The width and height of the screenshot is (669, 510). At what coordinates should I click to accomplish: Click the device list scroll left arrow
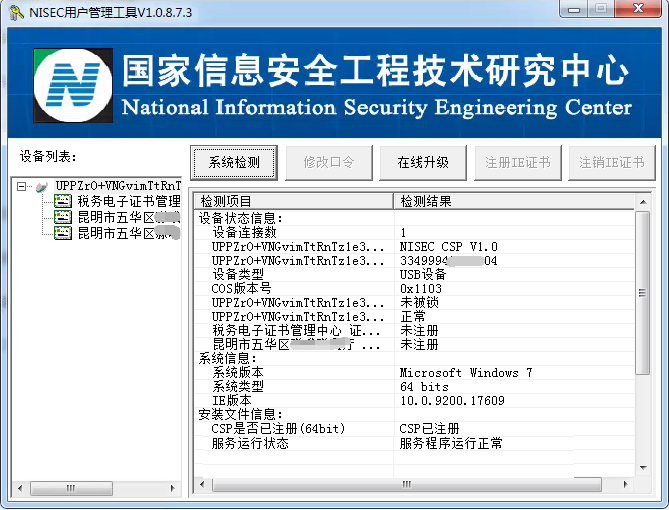click(20, 488)
